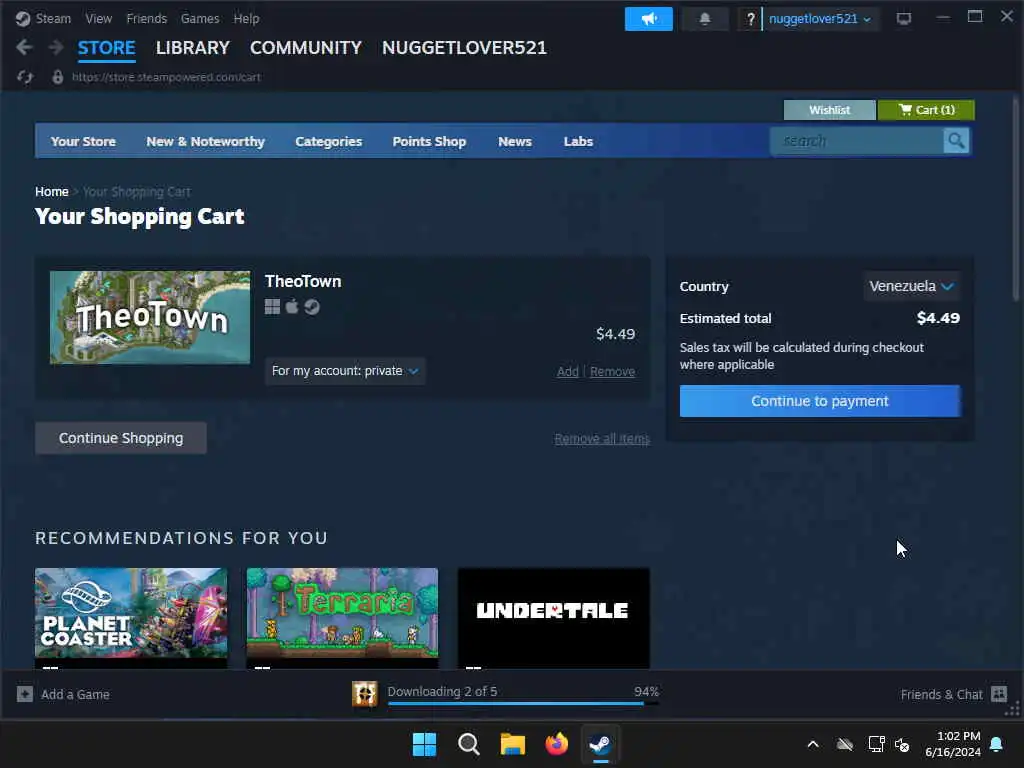This screenshot has height=768, width=1024.
Task: Click the plus icon beside Add a Game
Action: [25, 694]
